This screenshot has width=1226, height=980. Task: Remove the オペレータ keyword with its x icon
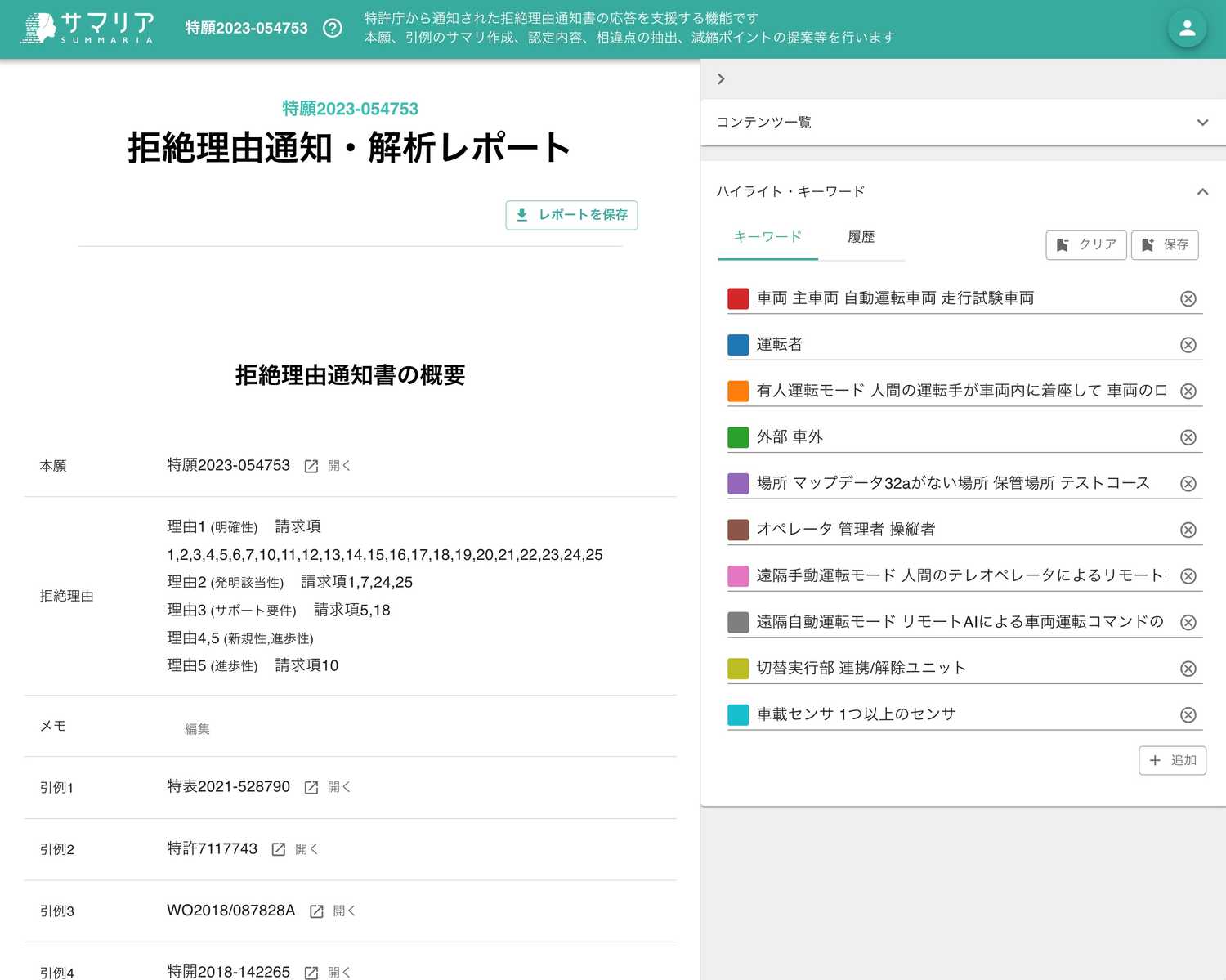(x=1188, y=529)
